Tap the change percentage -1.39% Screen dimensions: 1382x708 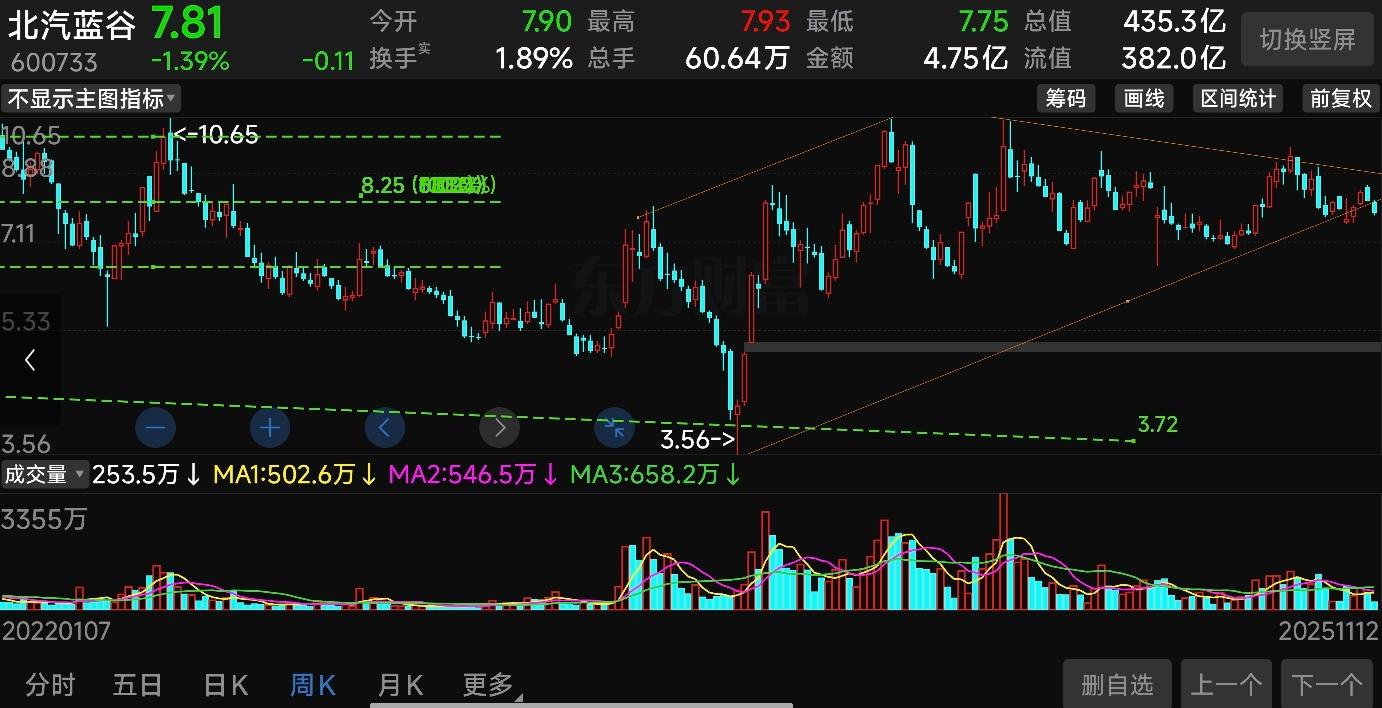pos(190,61)
